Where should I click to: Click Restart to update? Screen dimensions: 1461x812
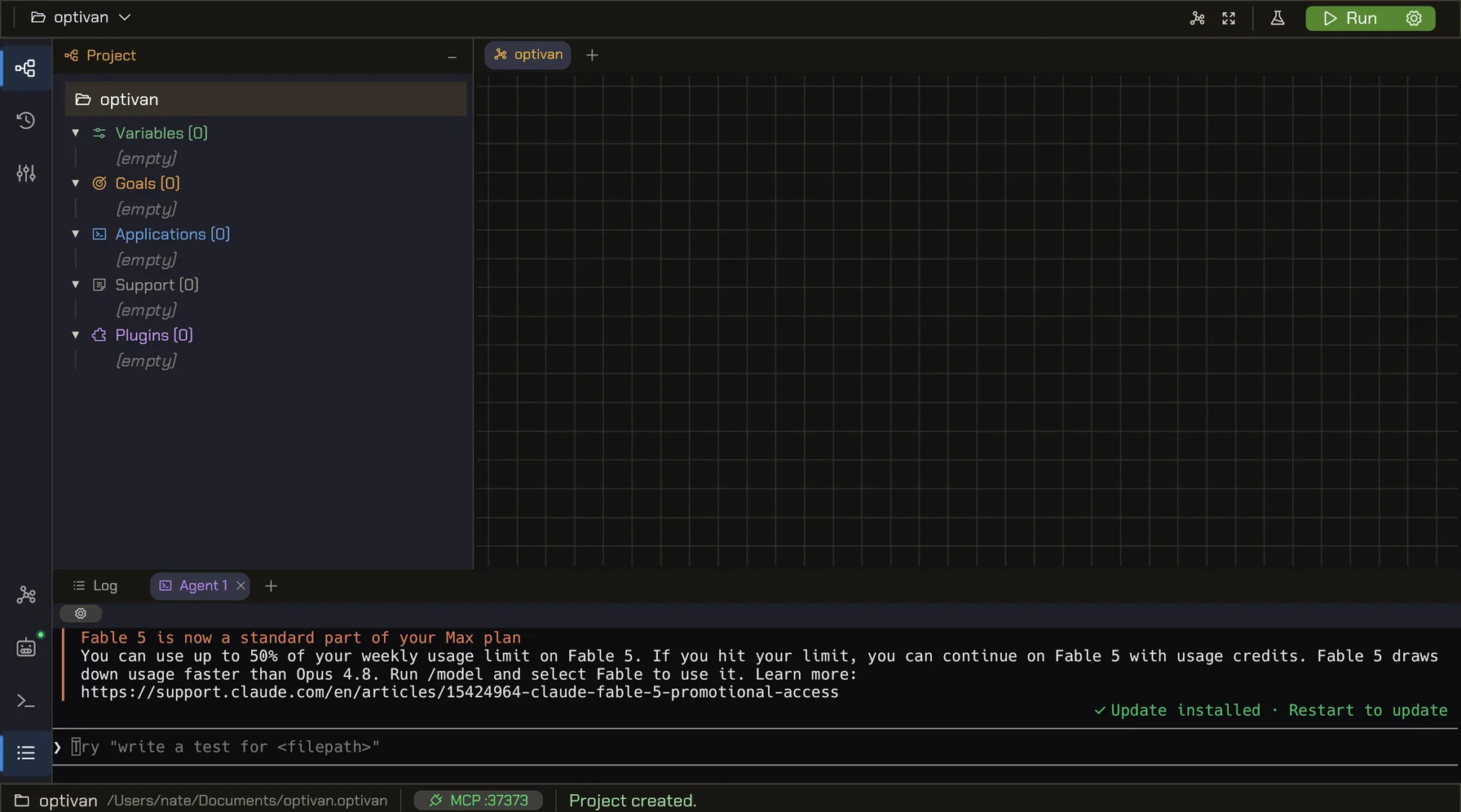(x=1368, y=710)
